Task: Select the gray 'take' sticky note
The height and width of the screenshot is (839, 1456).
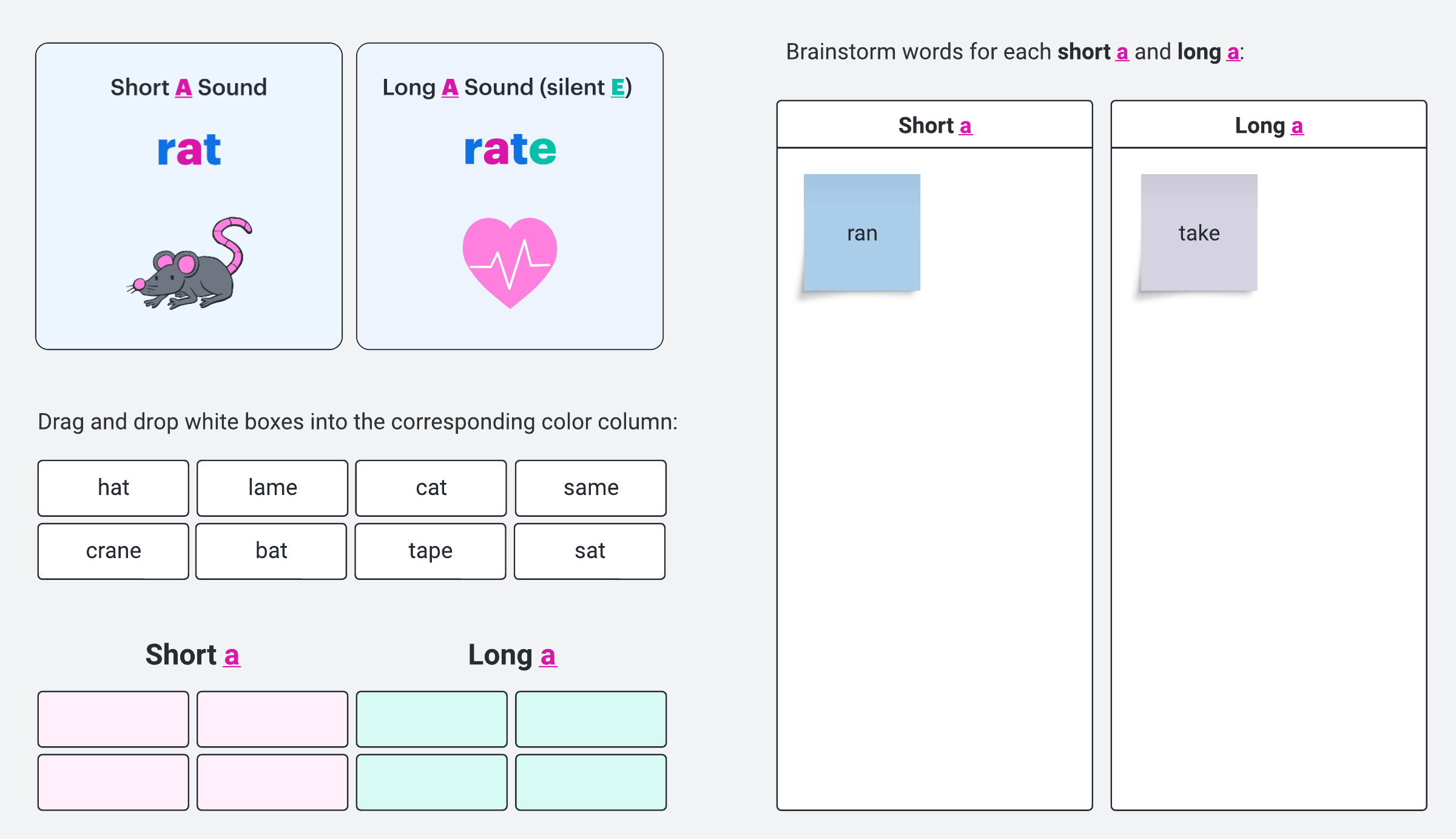Action: [x=1199, y=233]
